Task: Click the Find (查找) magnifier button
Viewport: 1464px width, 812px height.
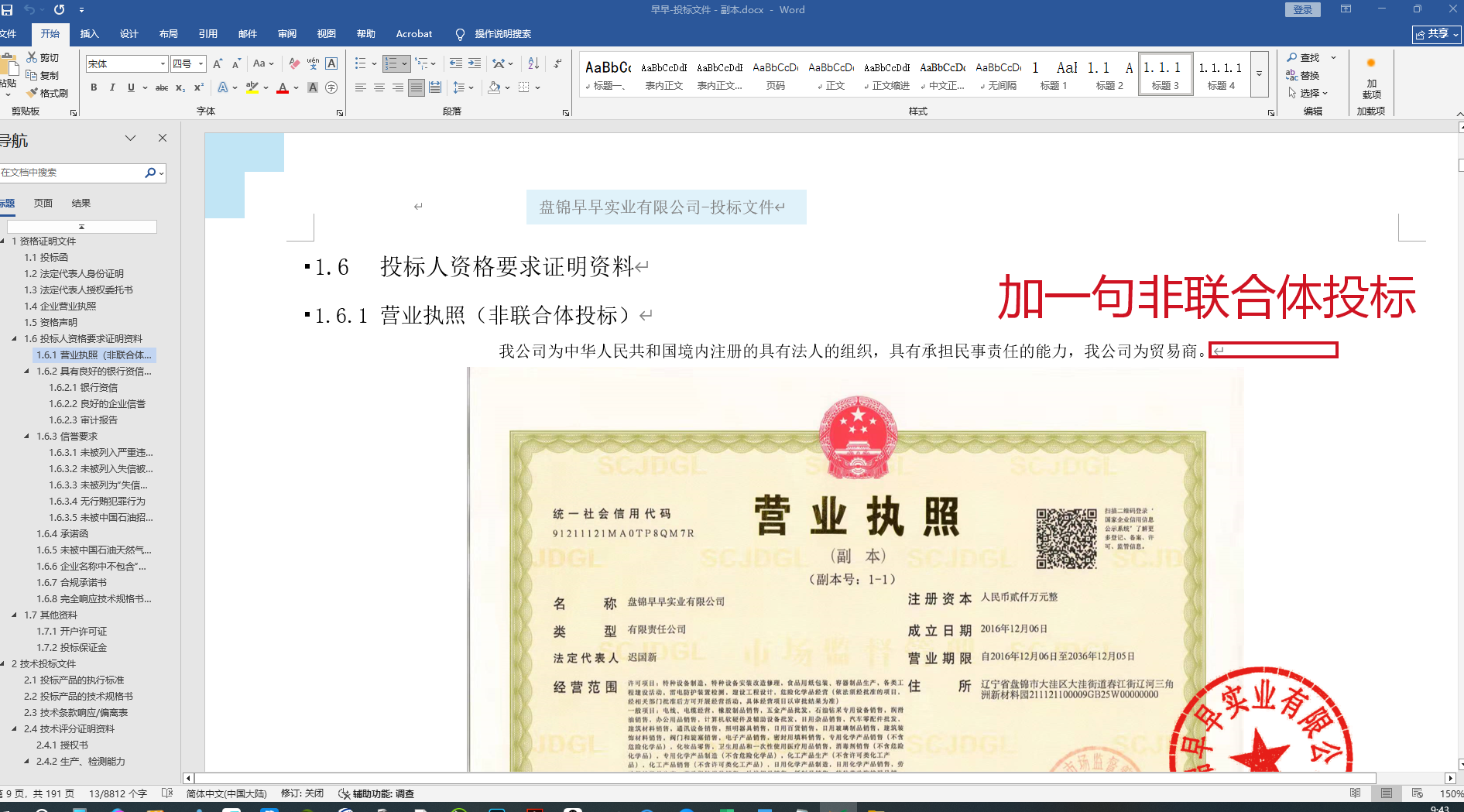Action: pyautogui.click(x=1304, y=57)
